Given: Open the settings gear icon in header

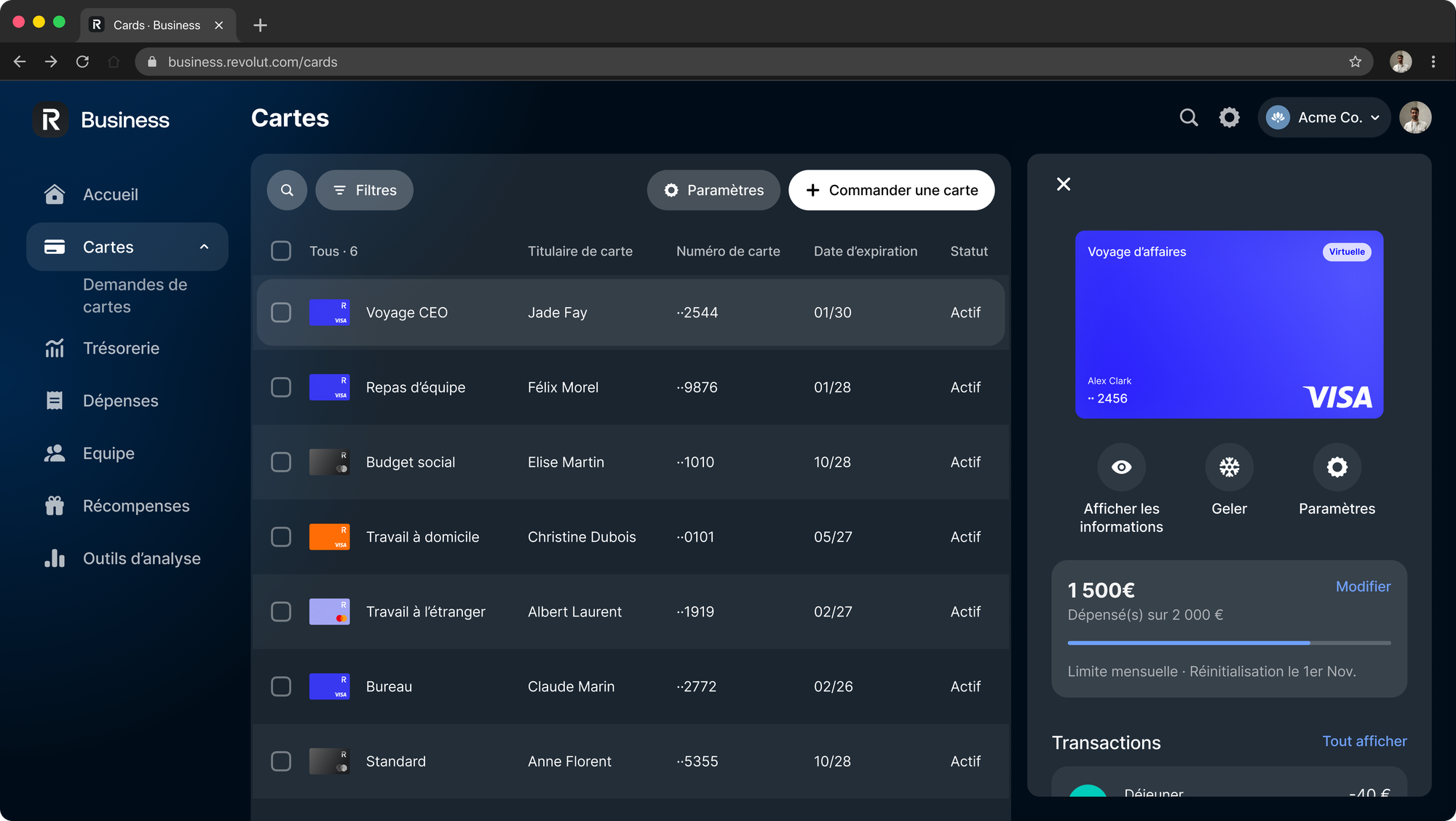Looking at the screenshot, I should pyautogui.click(x=1229, y=117).
